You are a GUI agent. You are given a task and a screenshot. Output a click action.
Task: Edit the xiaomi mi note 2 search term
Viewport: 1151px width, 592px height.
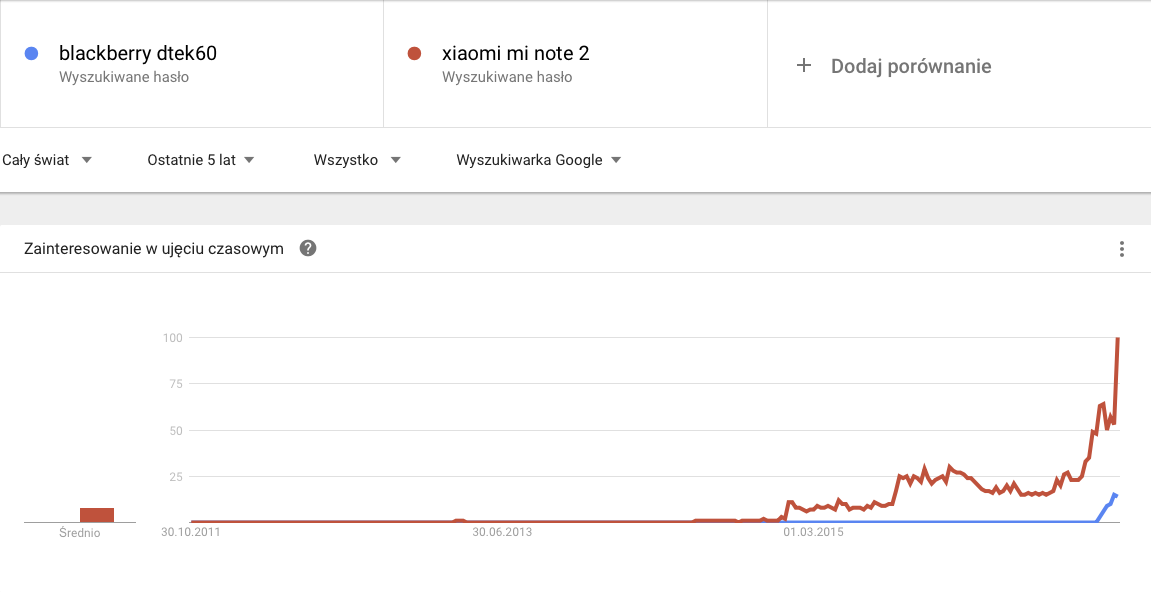515,54
